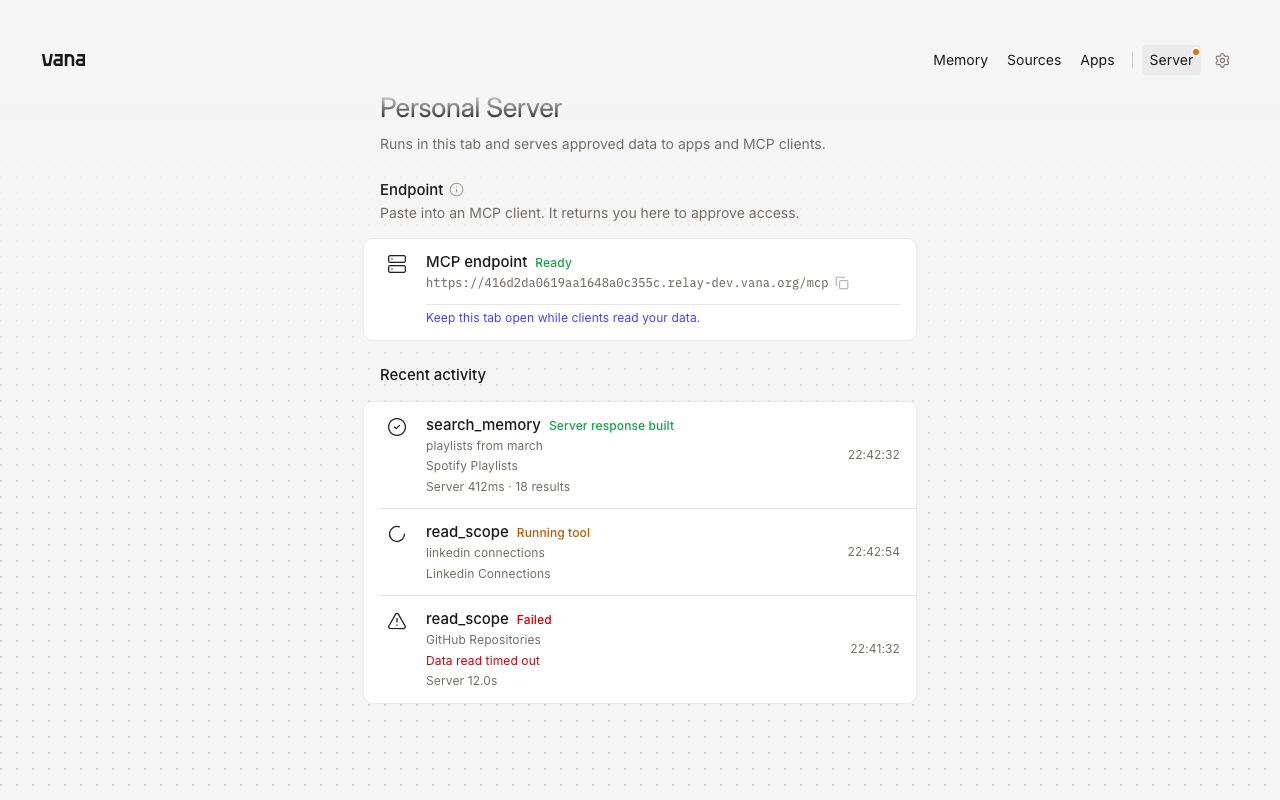Click the Vana logo

tap(63, 60)
